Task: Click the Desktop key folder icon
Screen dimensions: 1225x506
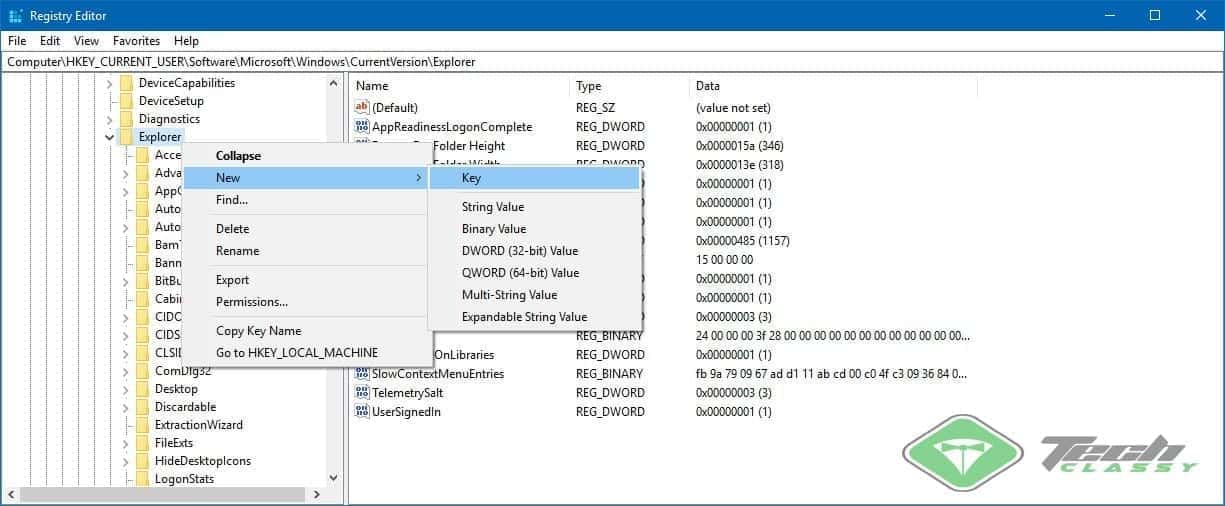Action: click(x=142, y=389)
